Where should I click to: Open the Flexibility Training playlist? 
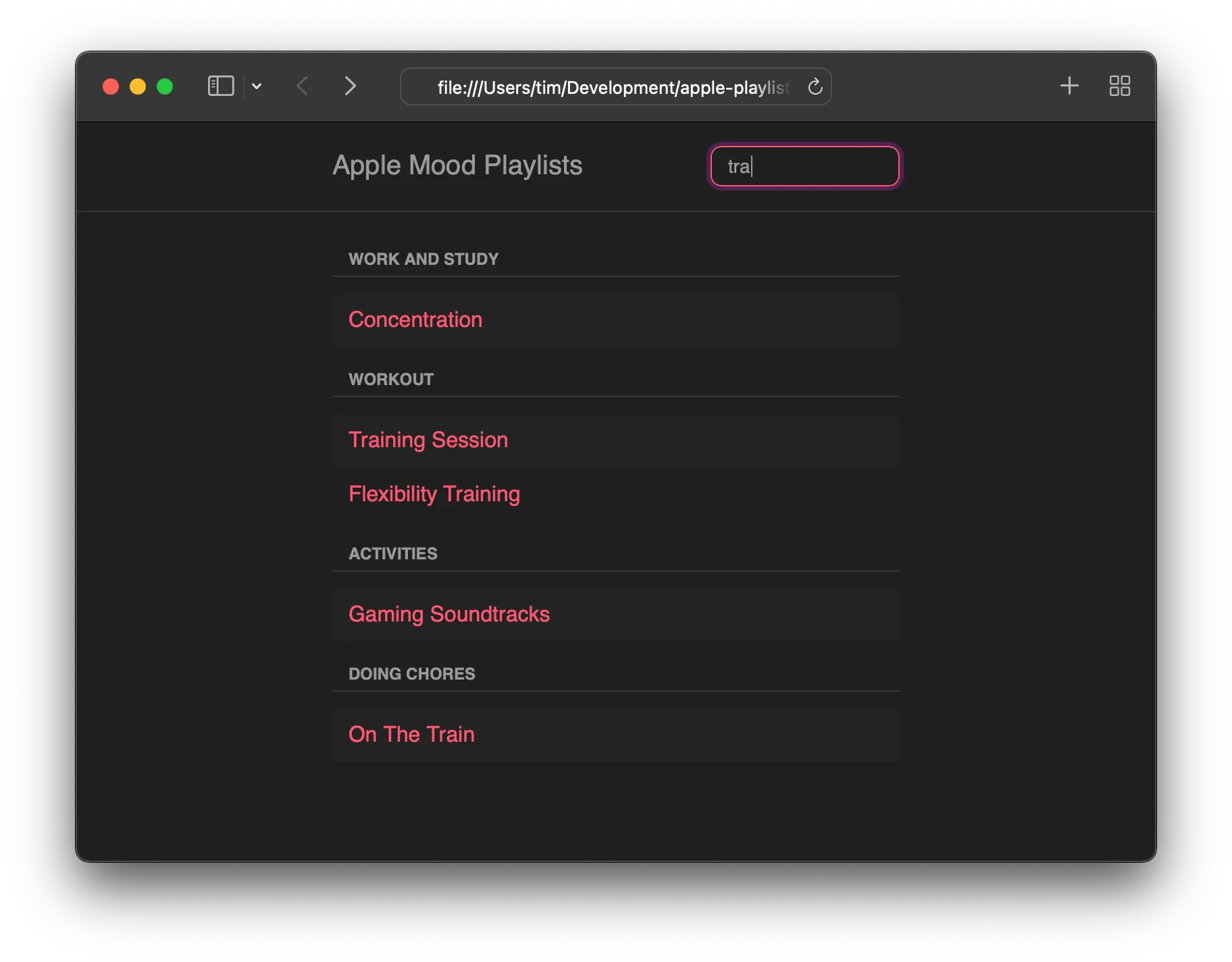(434, 494)
